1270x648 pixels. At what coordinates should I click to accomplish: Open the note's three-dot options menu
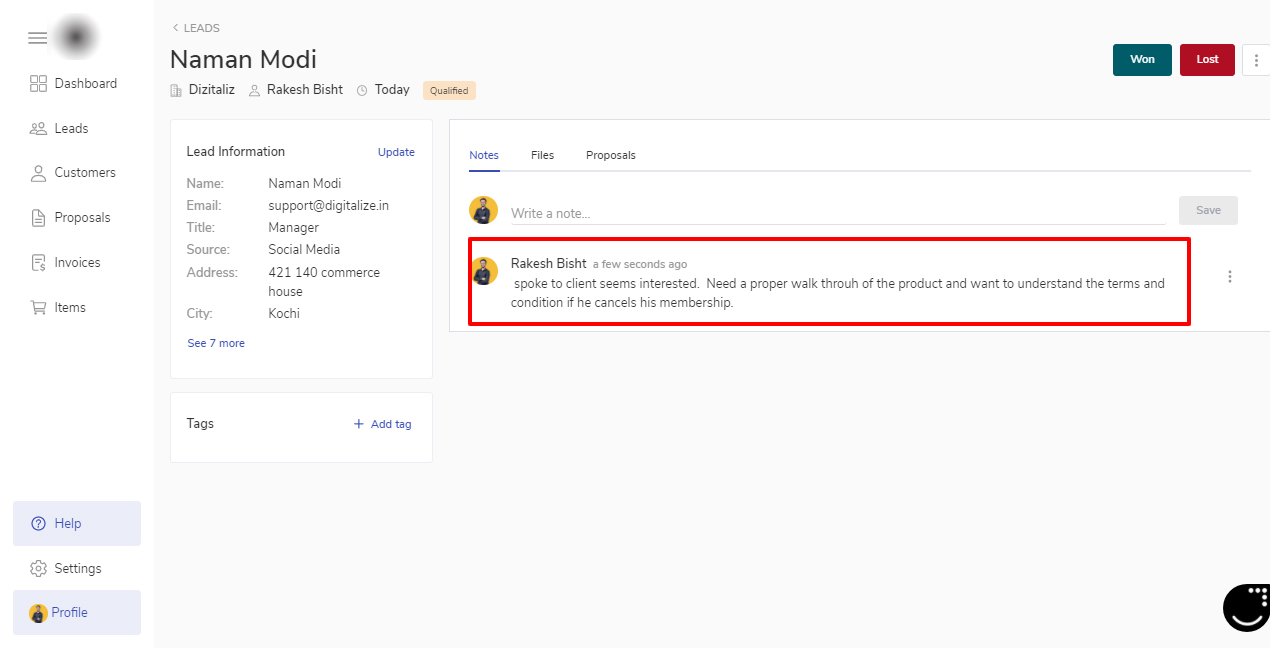point(1230,277)
